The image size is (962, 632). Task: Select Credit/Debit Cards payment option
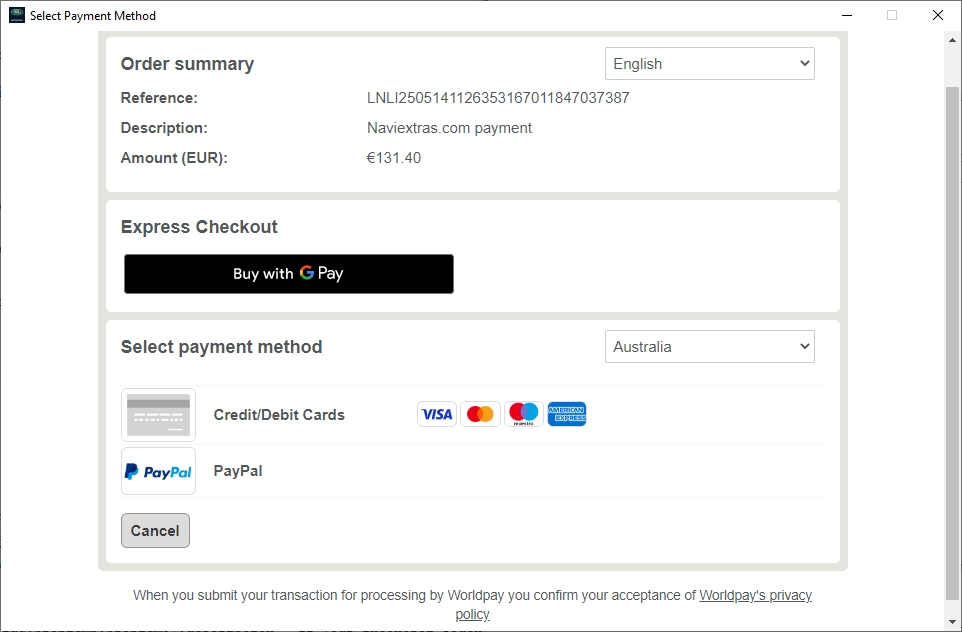tap(279, 415)
